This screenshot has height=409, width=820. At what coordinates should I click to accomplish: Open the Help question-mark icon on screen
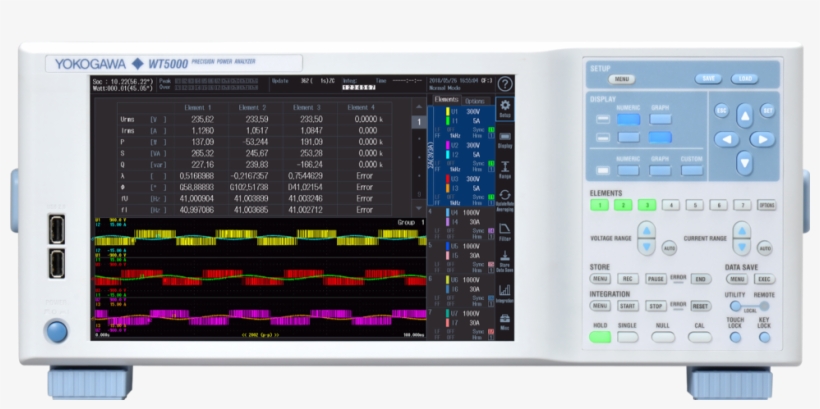[x=505, y=84]
